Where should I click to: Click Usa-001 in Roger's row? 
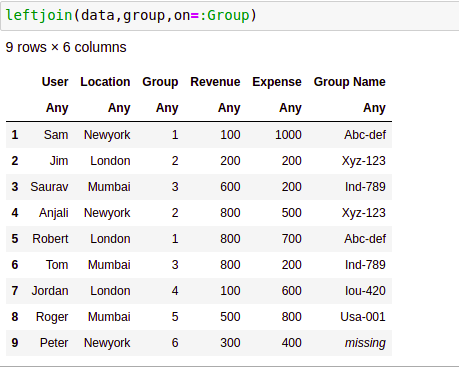363,317
